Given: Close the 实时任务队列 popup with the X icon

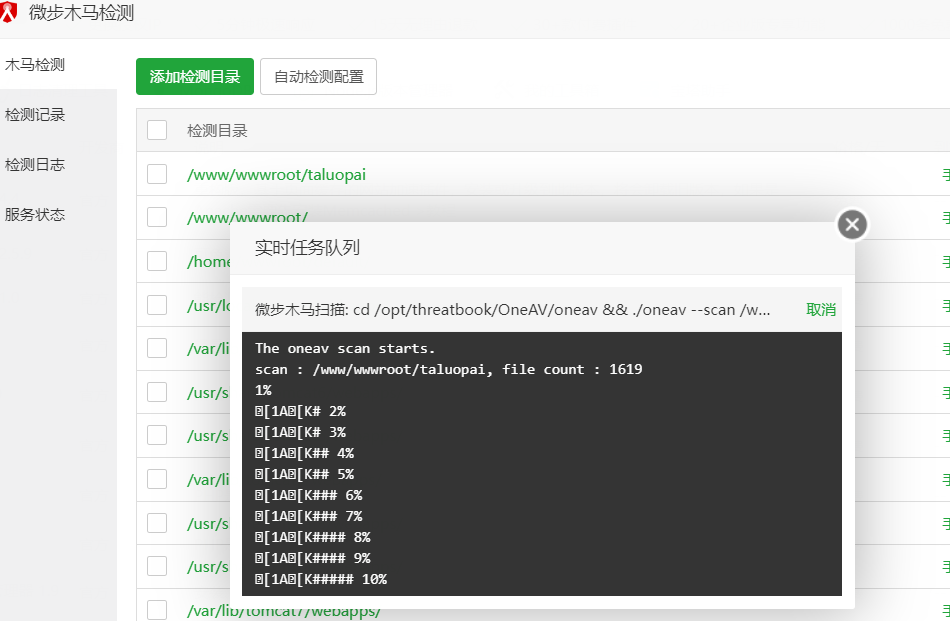Looking at the screenshot, I should pyautogui.click(x=852, y=225).
